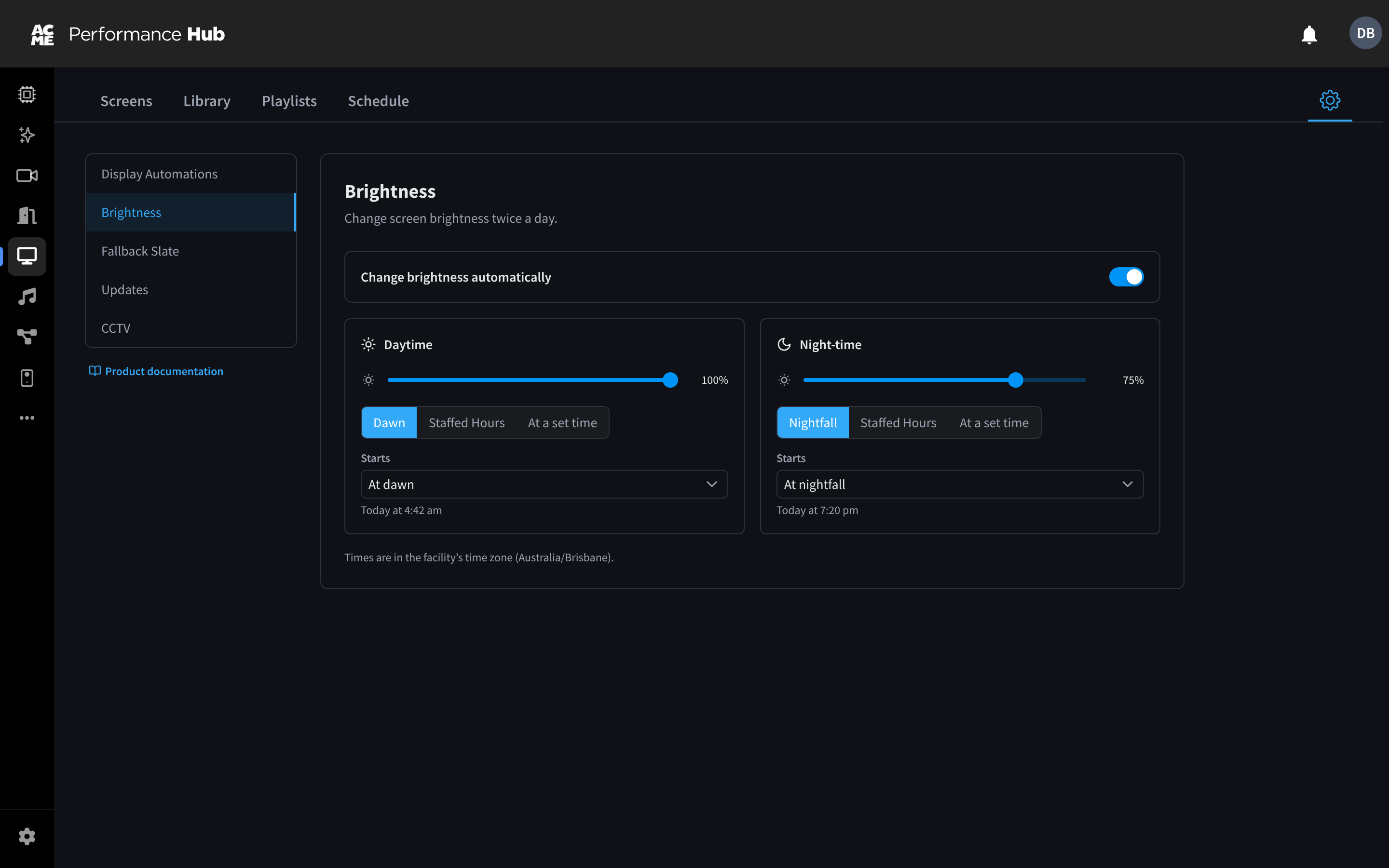Click the documentation book icon
This screenshot has height=868, width=1389.
(95, 371)
